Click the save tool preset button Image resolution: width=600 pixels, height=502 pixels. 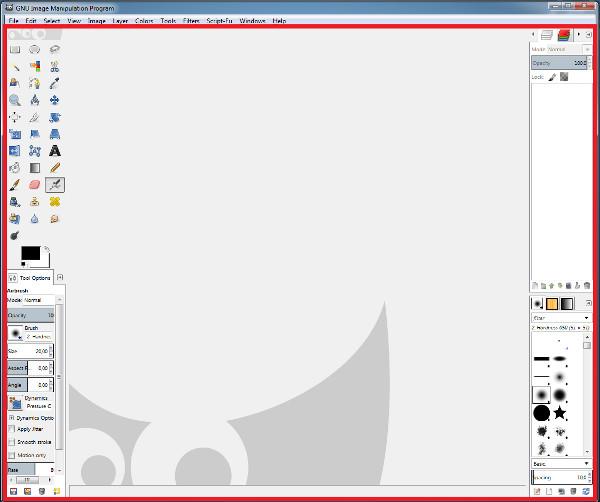(13, 491)
